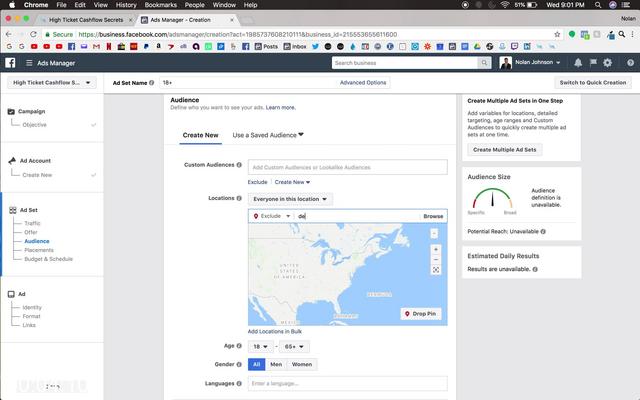Click the Drop Pin button on map

pos(420,313)
